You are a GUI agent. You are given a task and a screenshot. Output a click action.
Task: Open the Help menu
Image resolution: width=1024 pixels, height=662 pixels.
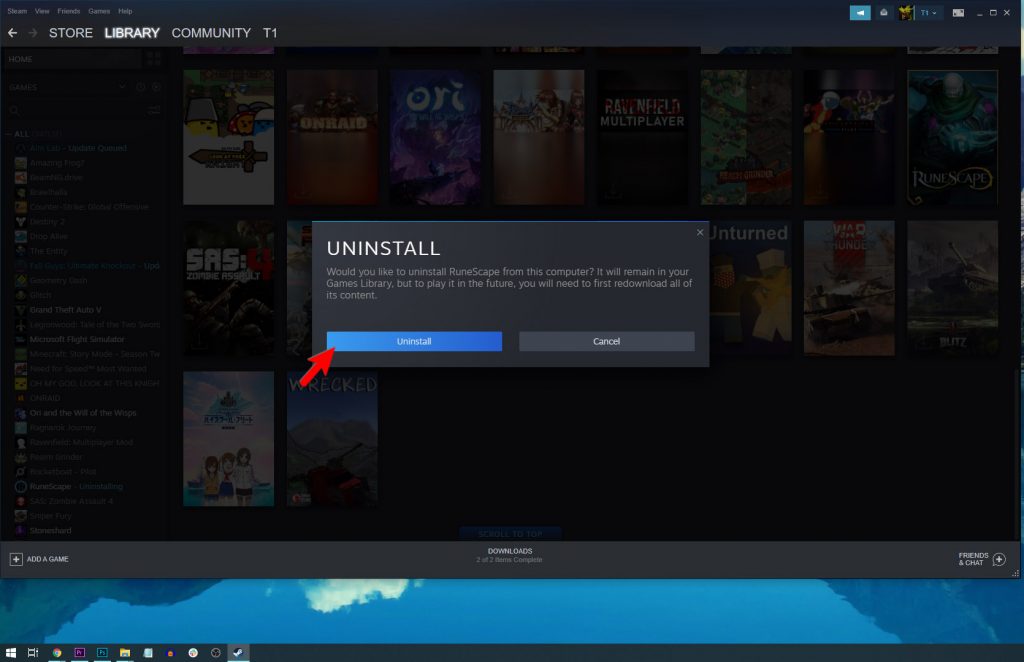tap(125, 11)
